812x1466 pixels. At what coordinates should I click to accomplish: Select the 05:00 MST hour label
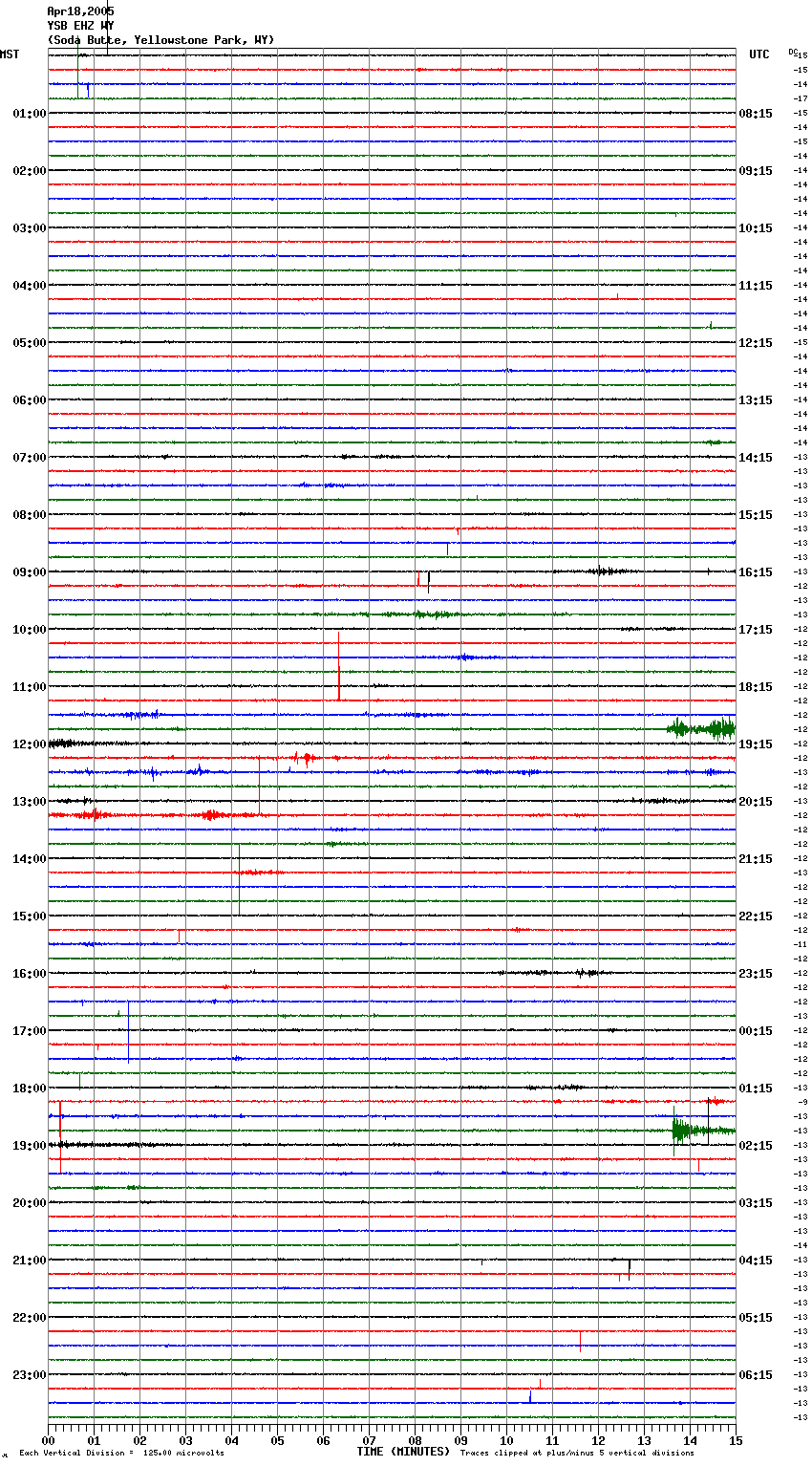click(30, 343)
